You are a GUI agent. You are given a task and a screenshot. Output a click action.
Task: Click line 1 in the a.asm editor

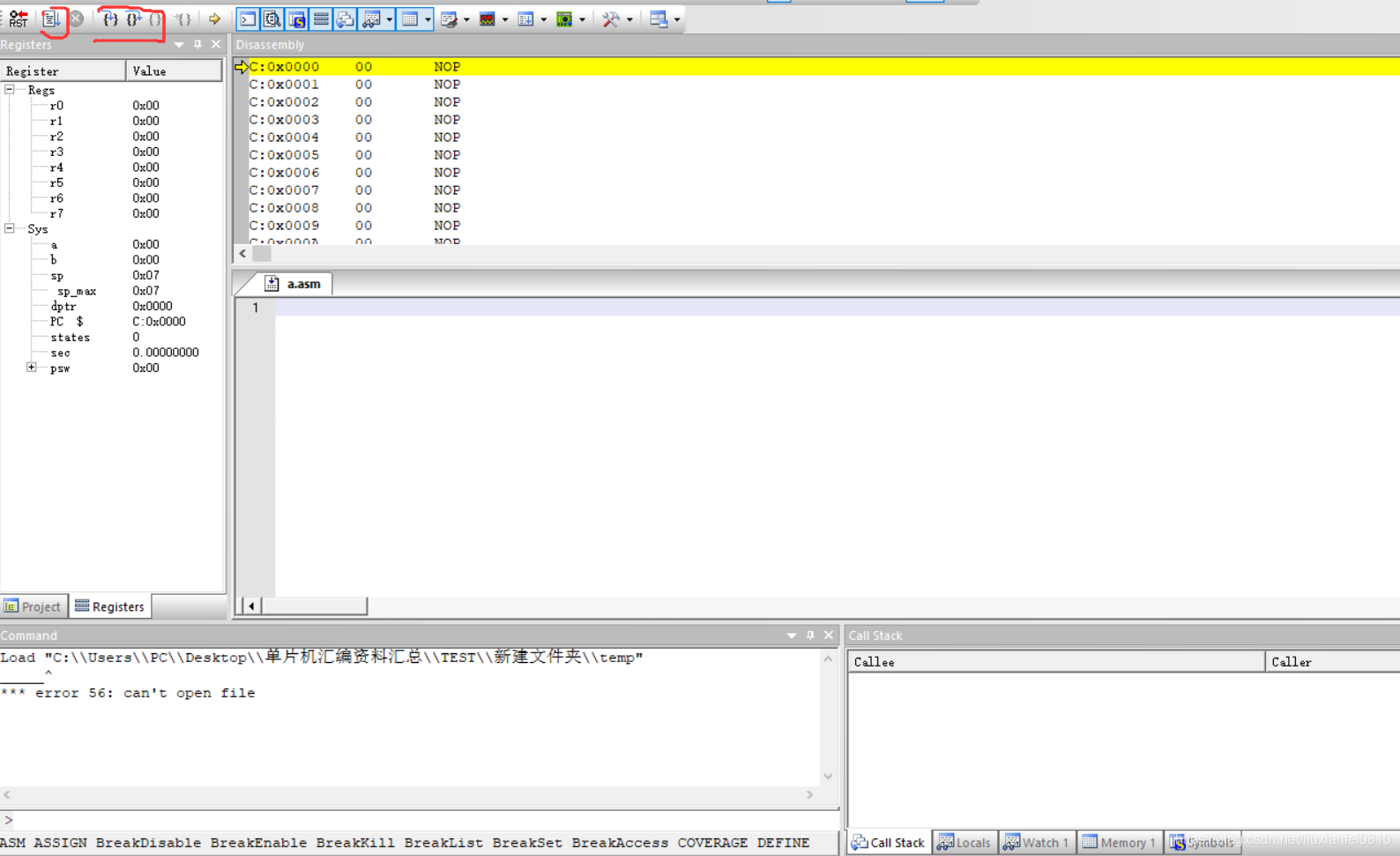point(837,307)
